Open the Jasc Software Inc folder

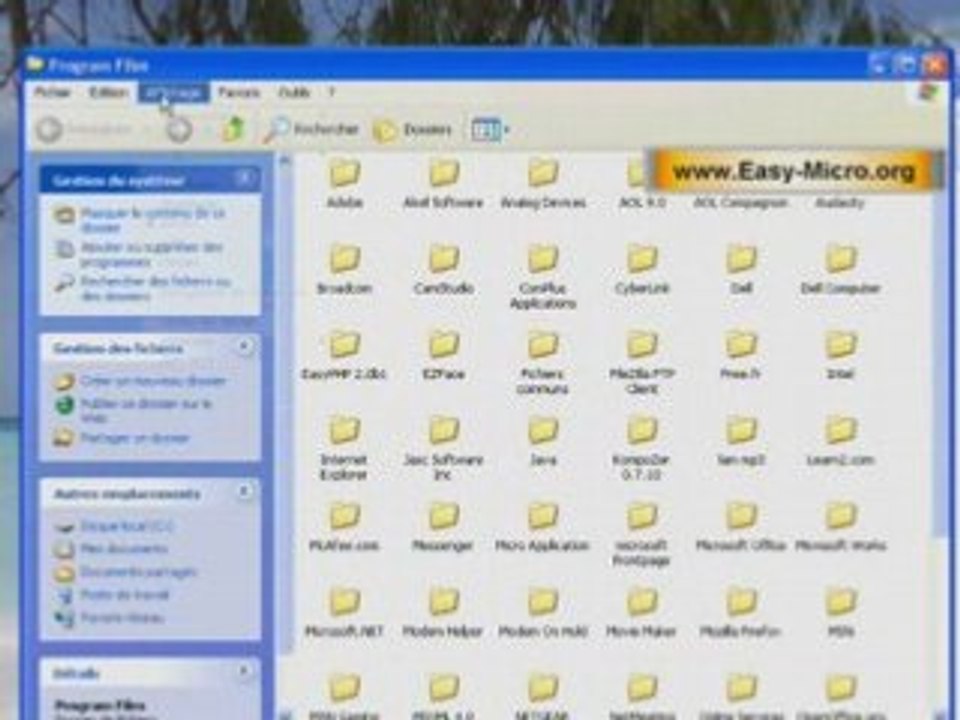(x=444, y=448)
